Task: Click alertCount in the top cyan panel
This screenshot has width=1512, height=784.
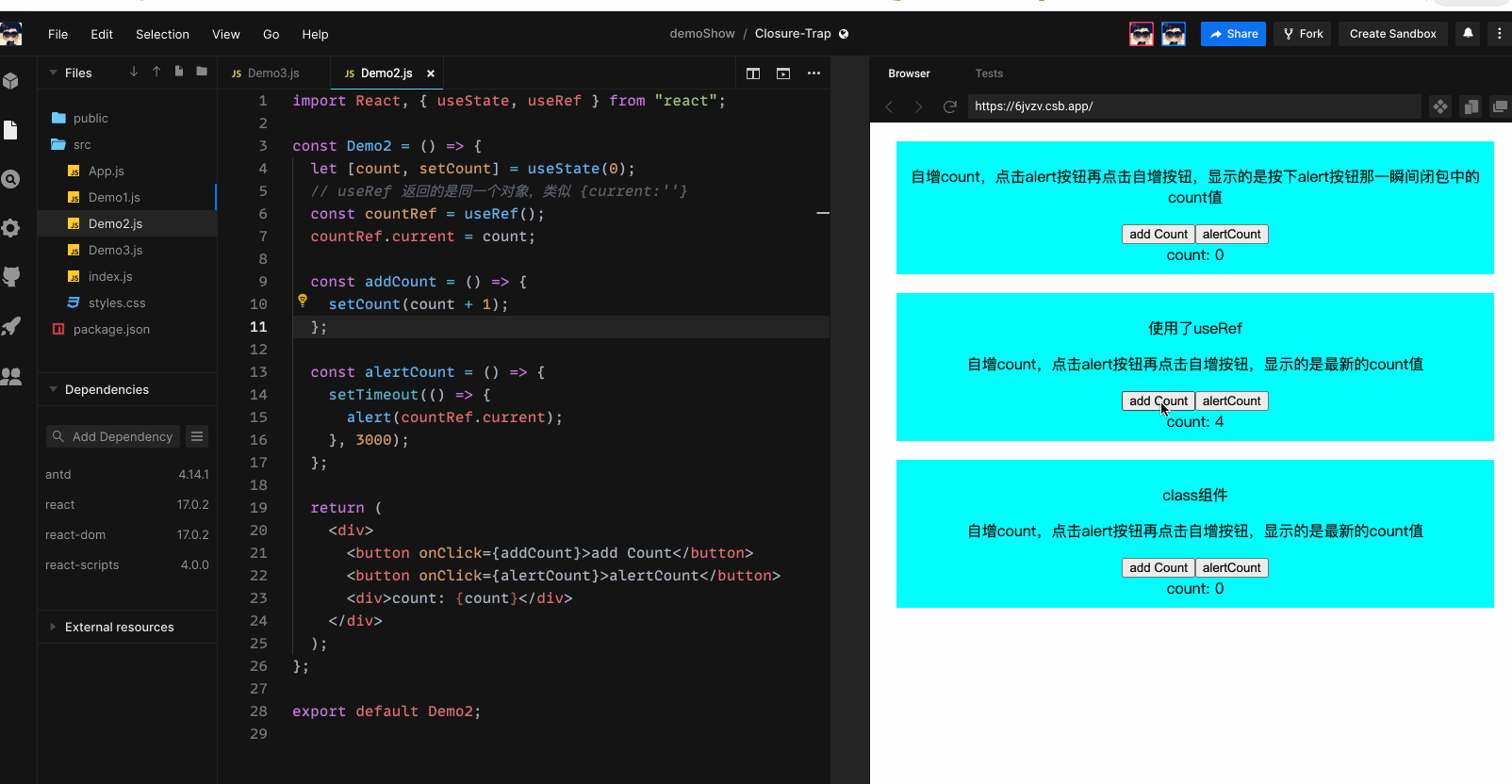Action: pos(1231,235)
